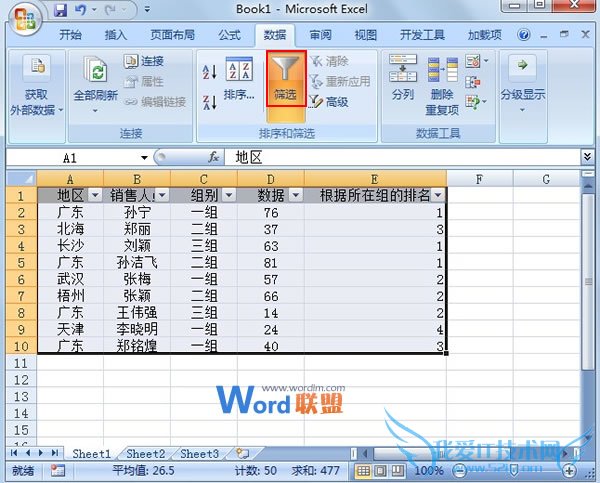600x483 pixels.
Task: Open the 视图 (View) tab
Action: pyautogui.click(x=365, y=35)
